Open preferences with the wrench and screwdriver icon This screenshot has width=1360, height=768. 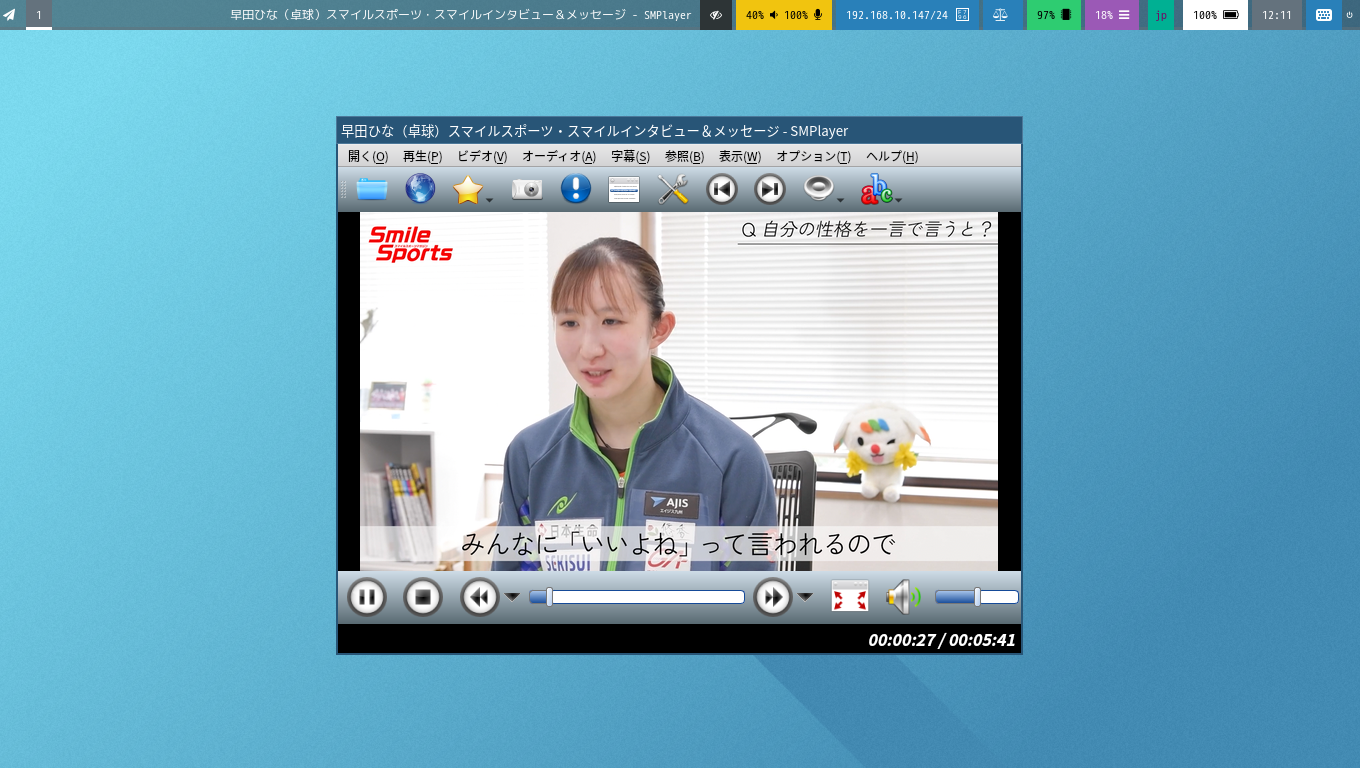click(x=673, y=189)
